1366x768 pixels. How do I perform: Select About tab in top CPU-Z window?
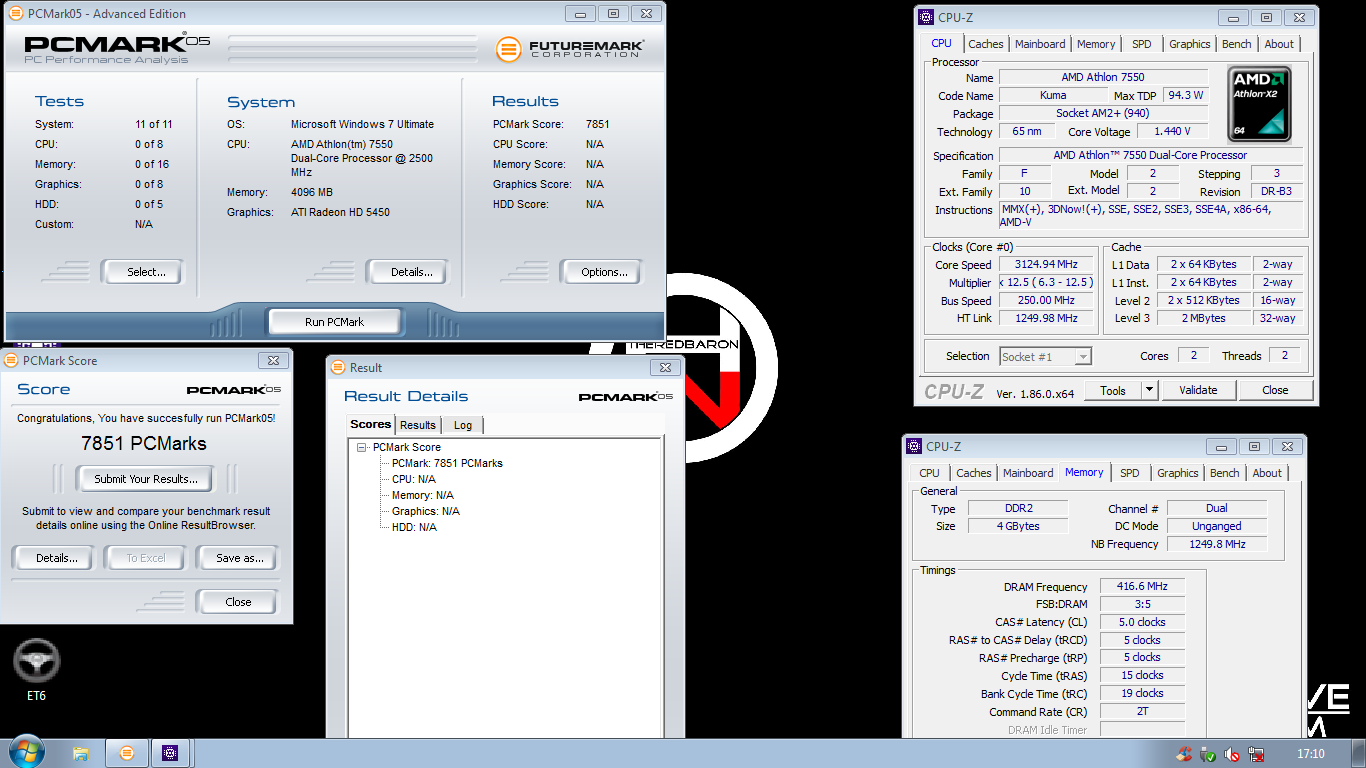tap(1279, 44)
